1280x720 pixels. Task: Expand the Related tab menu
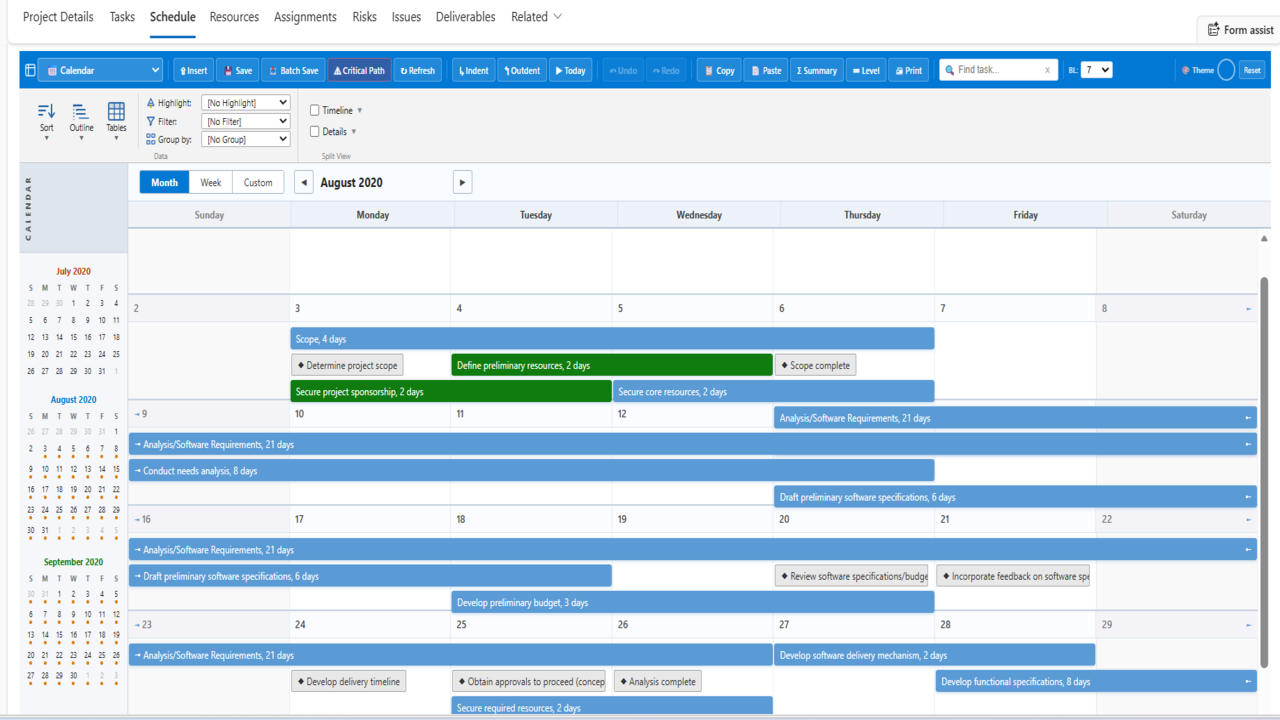537,17
